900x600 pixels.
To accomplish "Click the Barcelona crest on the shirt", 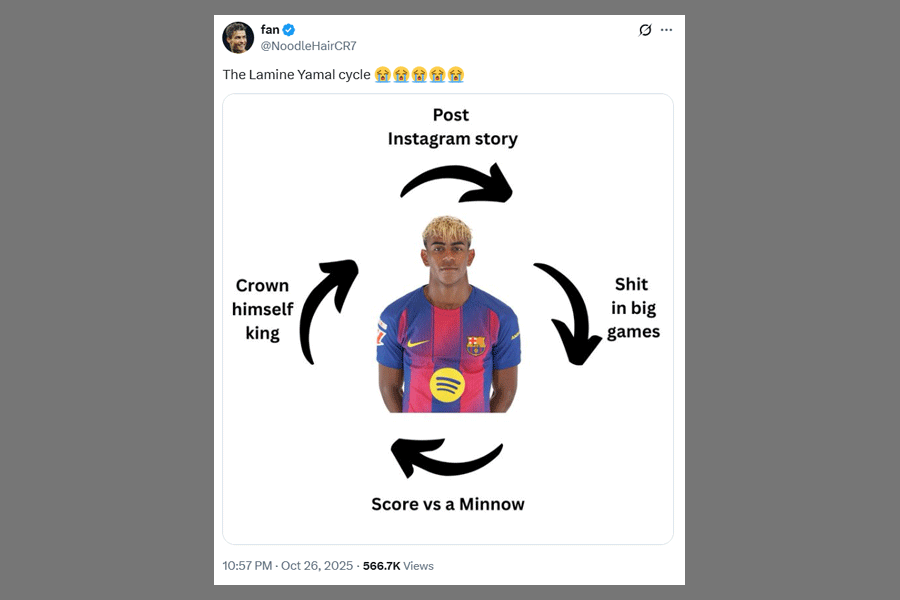I will pyautogui.click(x=476, y=345).
